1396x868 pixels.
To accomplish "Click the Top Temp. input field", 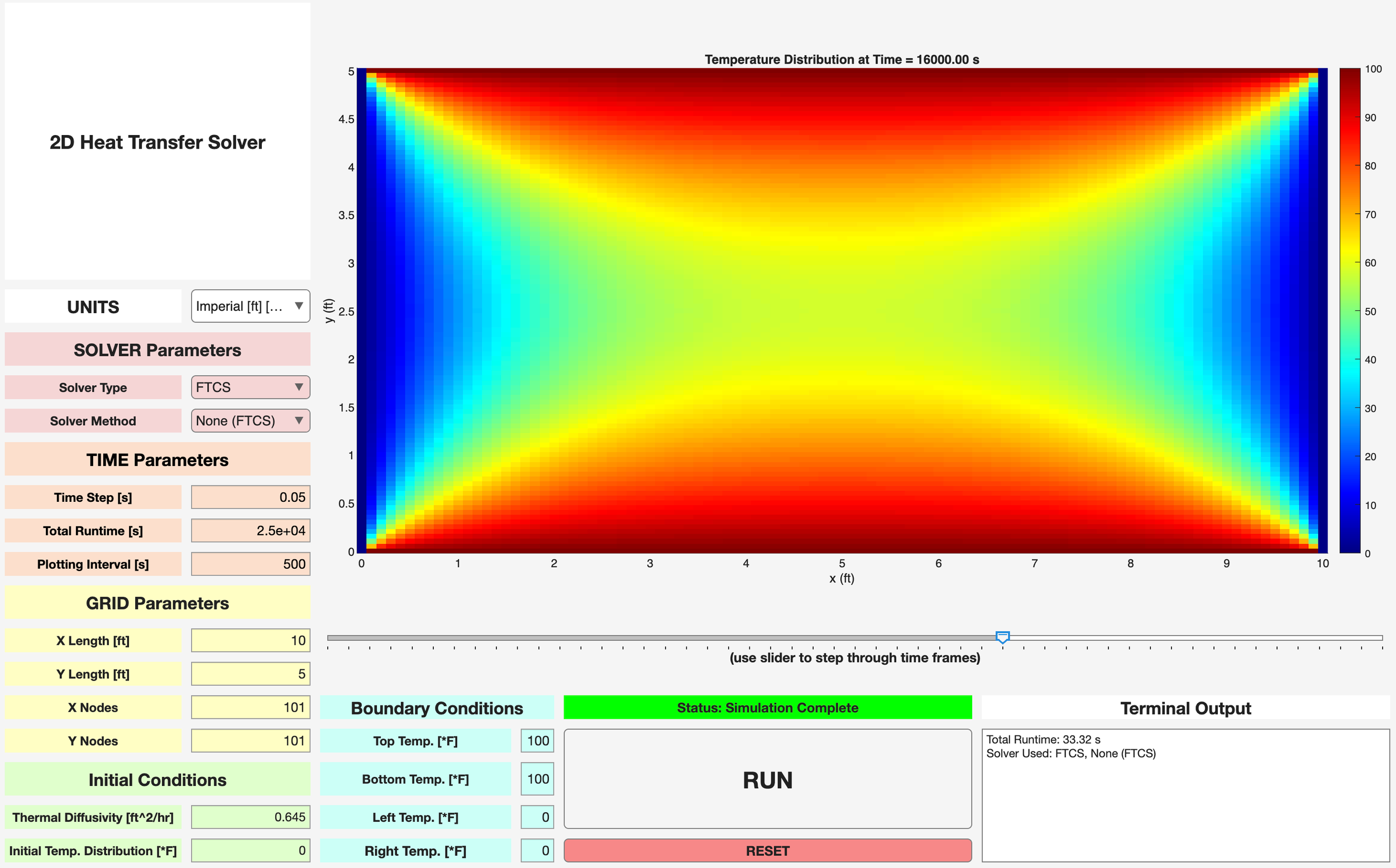I will pyautogui.click(x=537, y=741).
